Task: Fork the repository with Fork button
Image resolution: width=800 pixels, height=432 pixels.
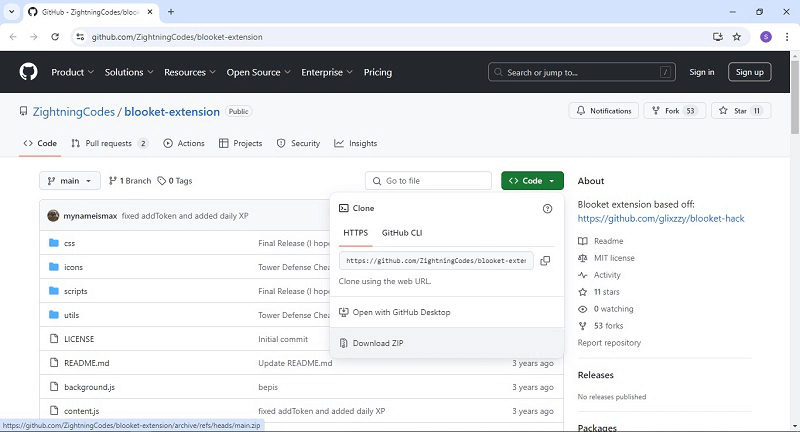Action: pyautogui.click(x=674, y=111)
